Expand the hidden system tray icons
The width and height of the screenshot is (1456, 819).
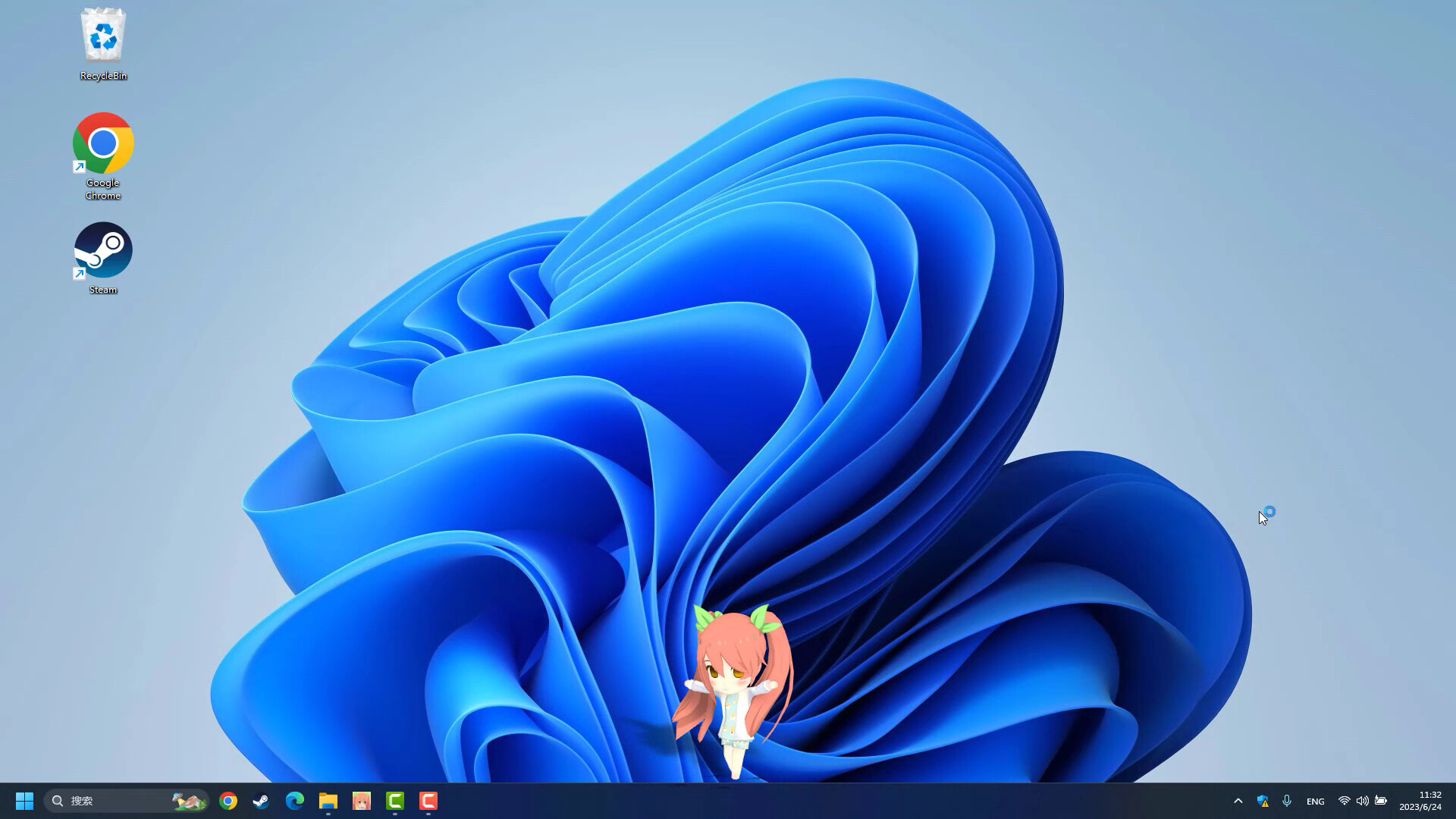pyautogui.click(x=1238, y=800)
